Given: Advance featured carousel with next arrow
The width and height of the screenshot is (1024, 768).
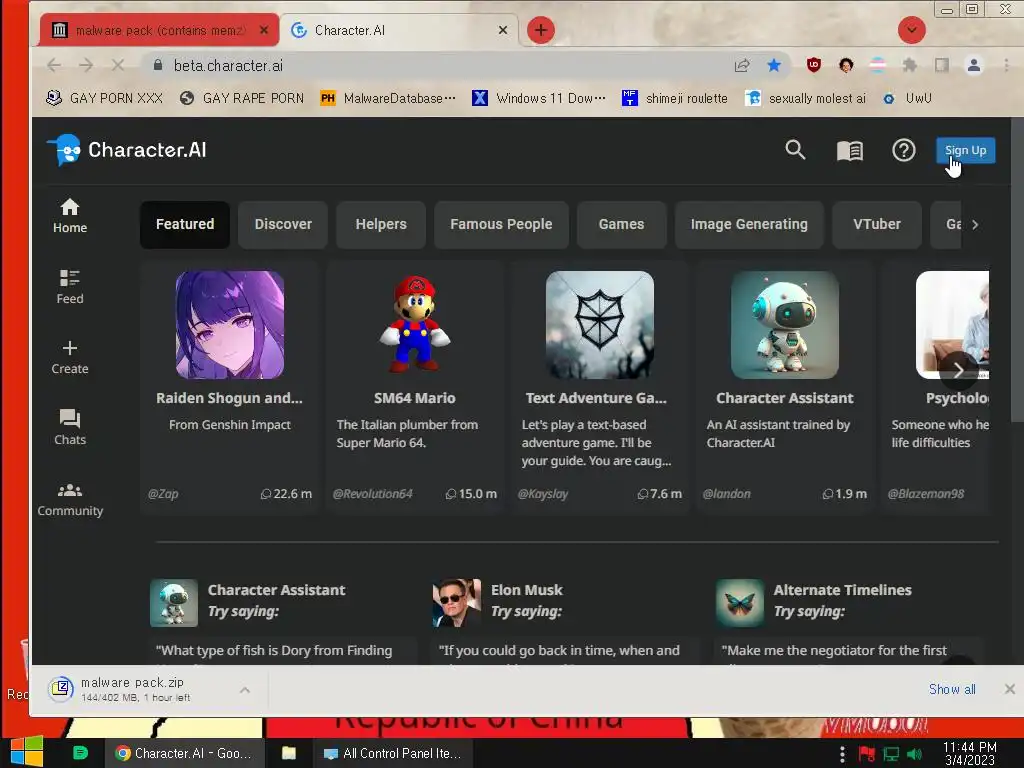Looking at the screenshot, I should 958,370.
